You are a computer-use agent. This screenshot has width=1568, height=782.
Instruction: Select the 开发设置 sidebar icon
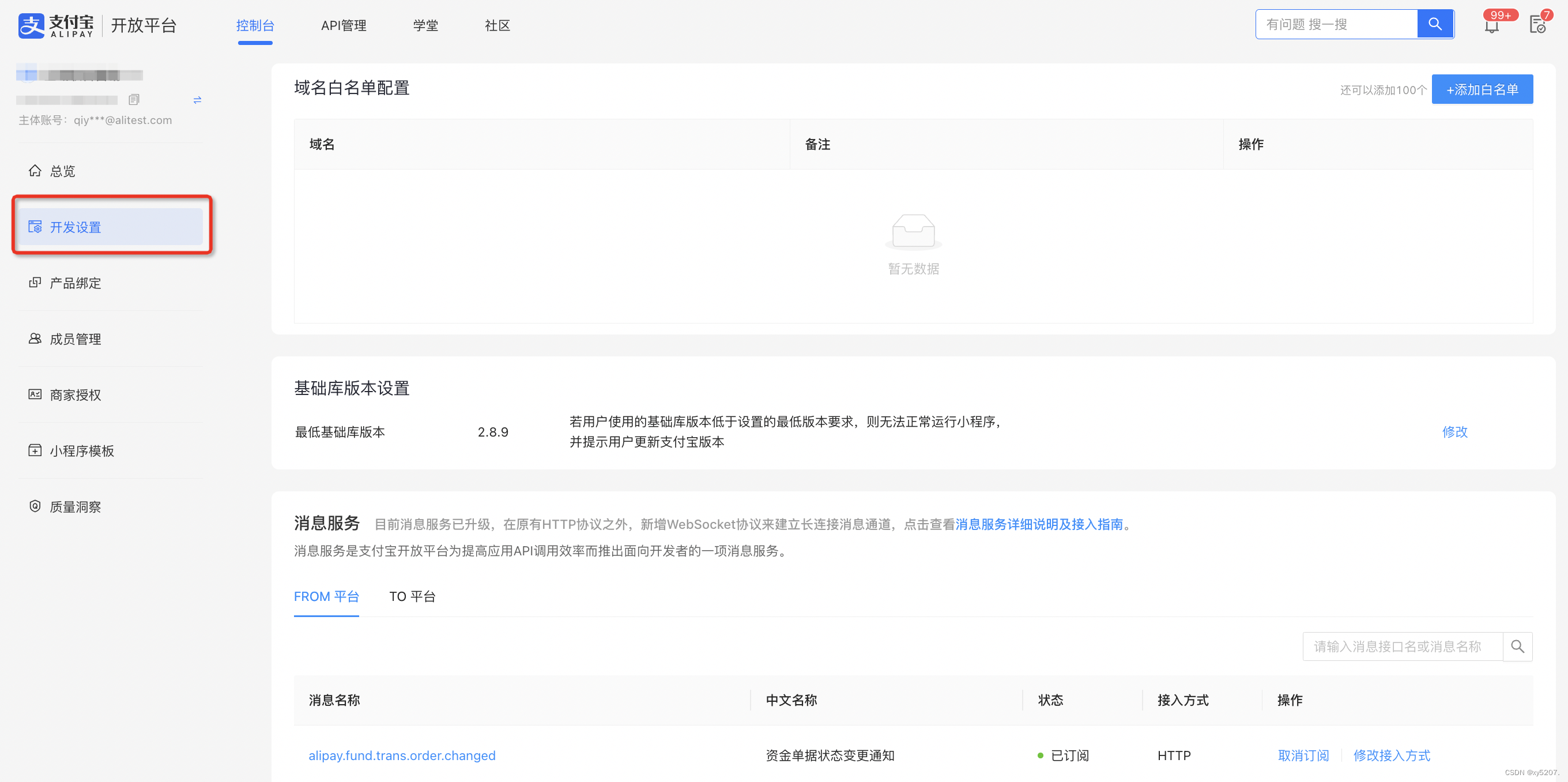(x=36, y=226)
